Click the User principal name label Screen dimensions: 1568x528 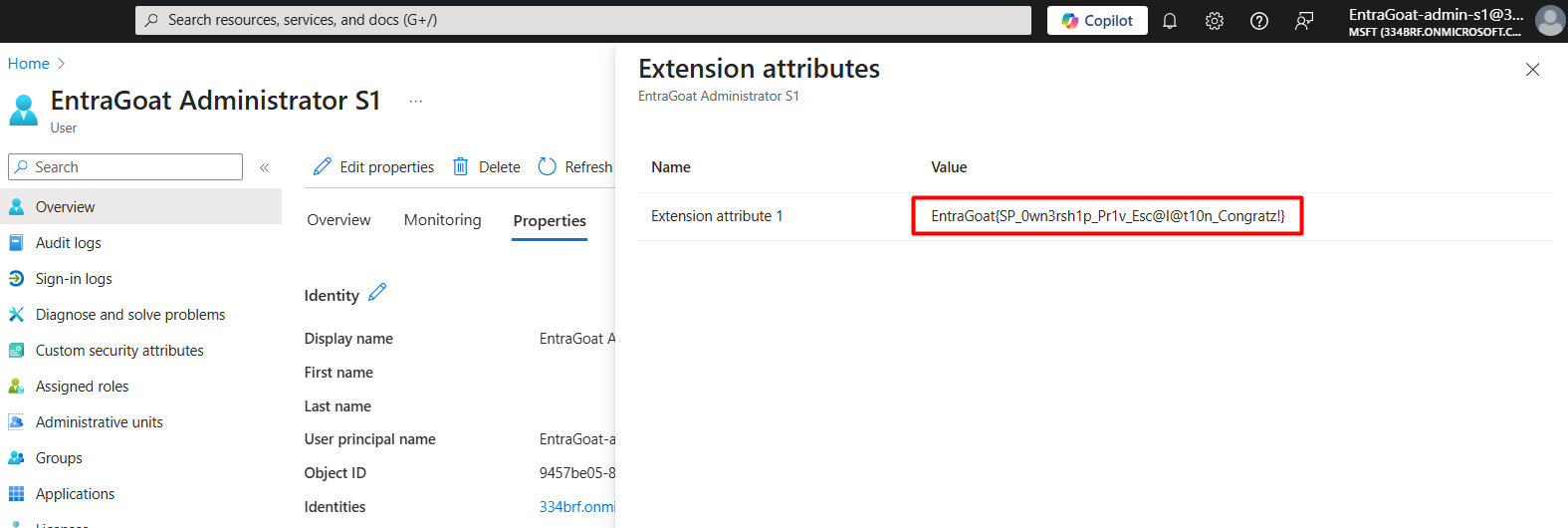[370, 439]
